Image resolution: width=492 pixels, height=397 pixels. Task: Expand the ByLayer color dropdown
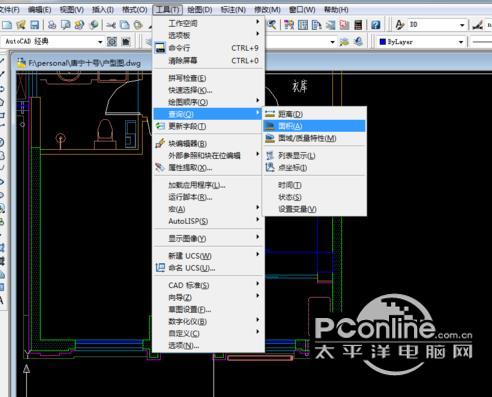click(461, 42)
